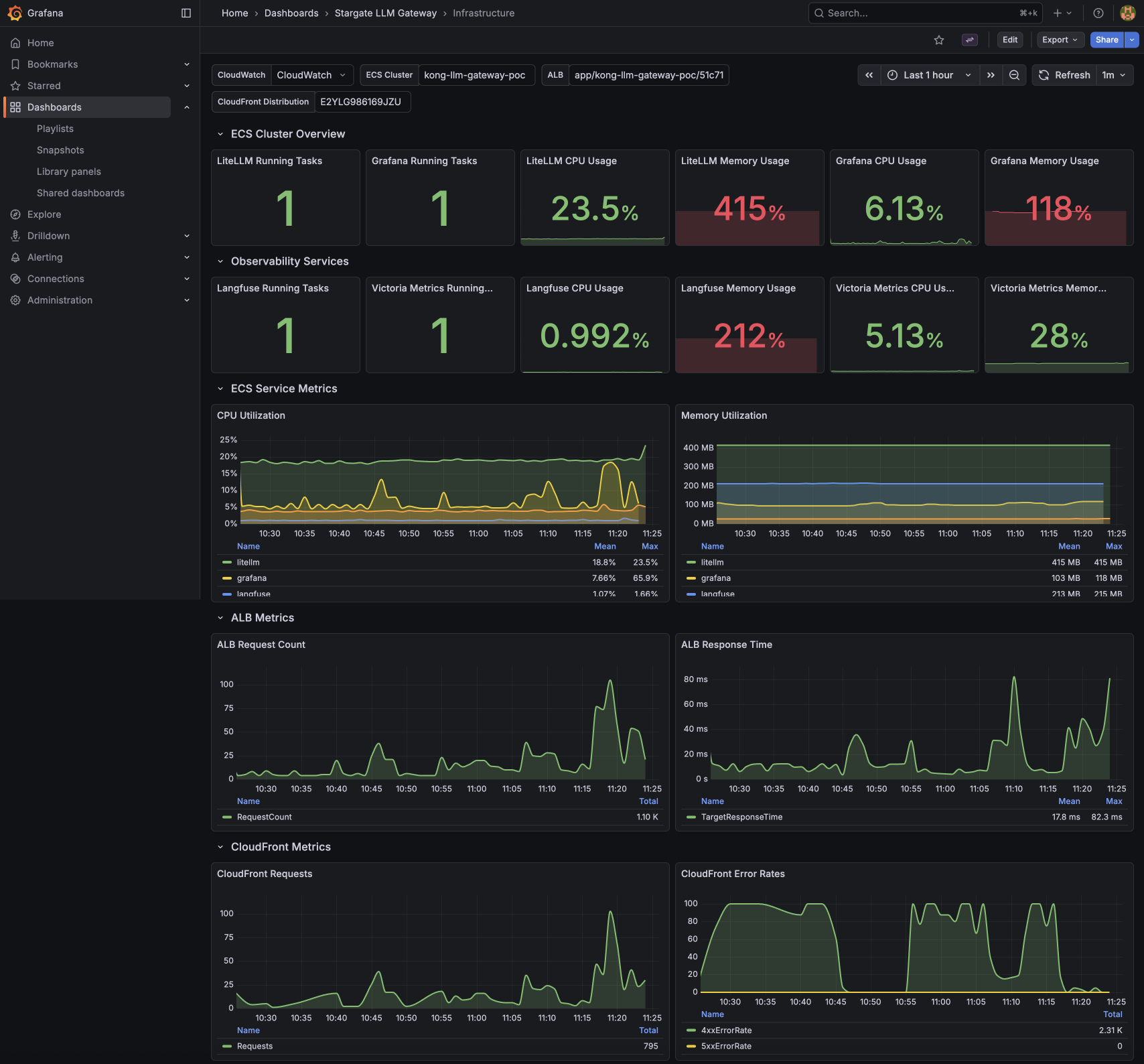
Task: Click the Share button
Action: (1107, 40)
